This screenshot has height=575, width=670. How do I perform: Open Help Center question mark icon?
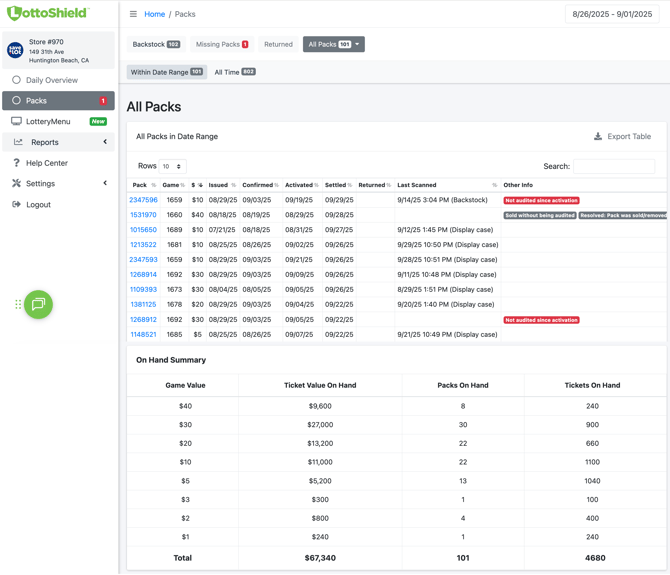pos(16,163)
